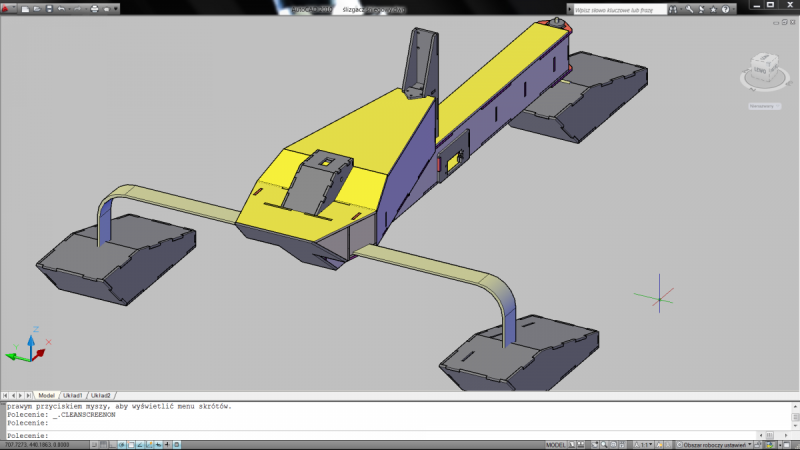
Task: Switch to the Układ1 layout tab
Action: pos(73,396)
